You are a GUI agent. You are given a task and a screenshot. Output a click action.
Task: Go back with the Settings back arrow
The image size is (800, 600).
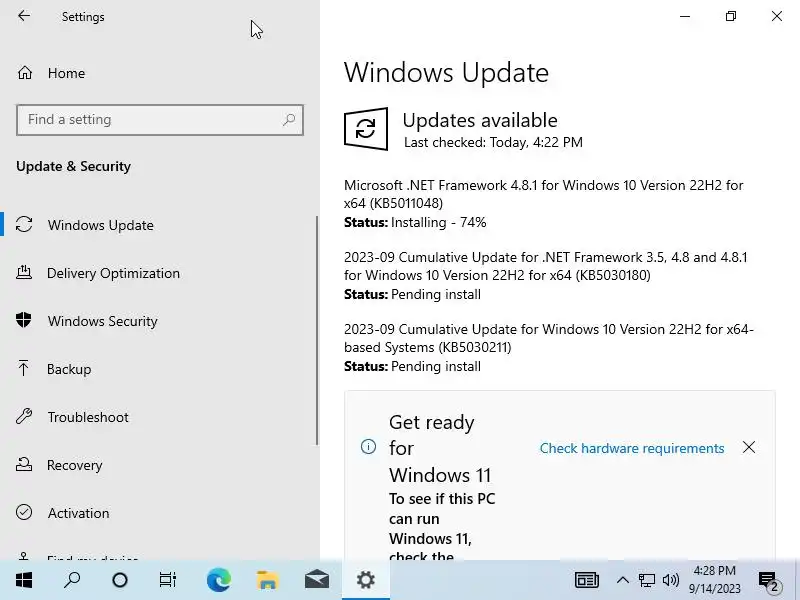click(x=24, y=16)
